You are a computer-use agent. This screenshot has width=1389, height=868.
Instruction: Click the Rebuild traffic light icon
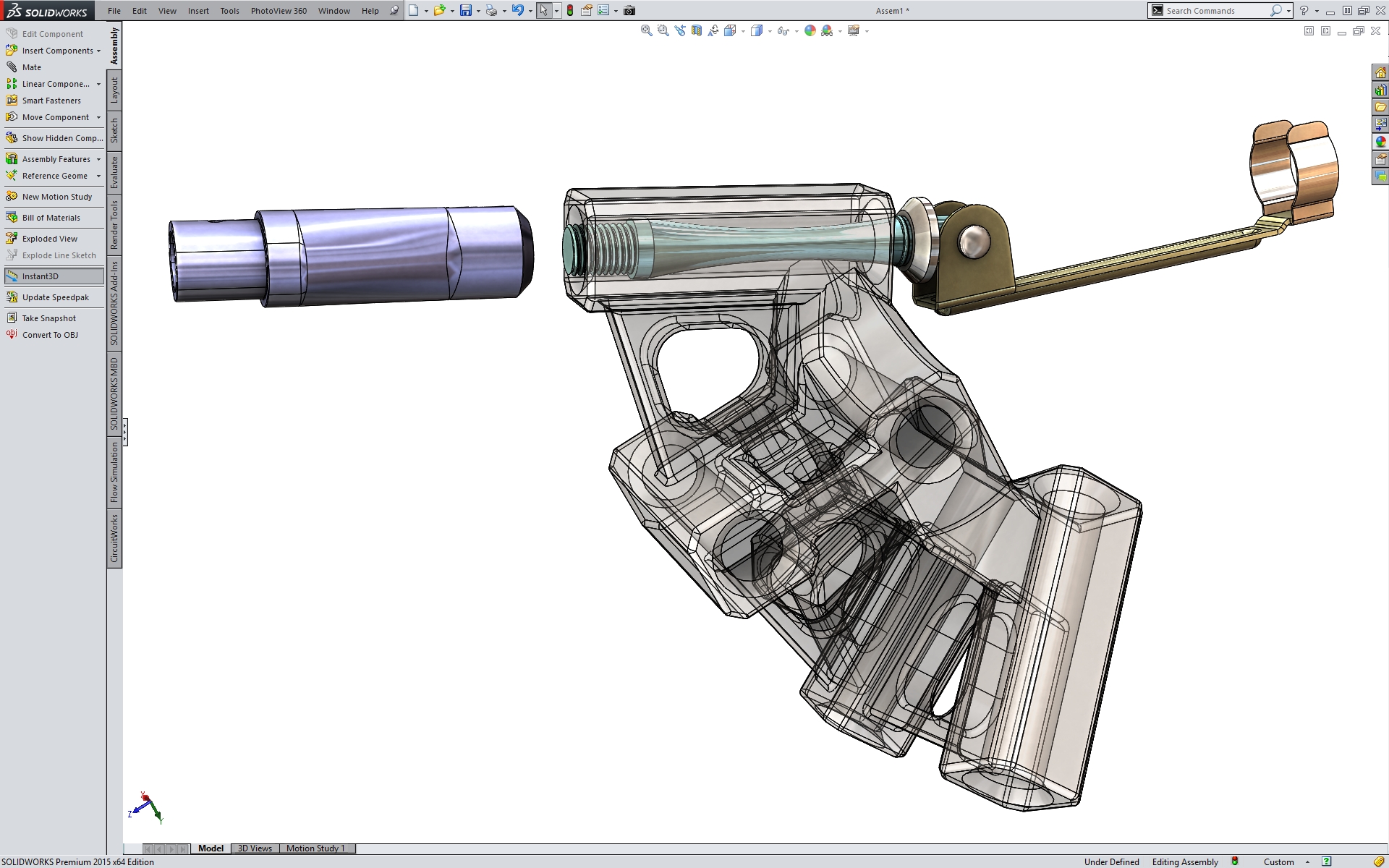[x=570, y=11]
